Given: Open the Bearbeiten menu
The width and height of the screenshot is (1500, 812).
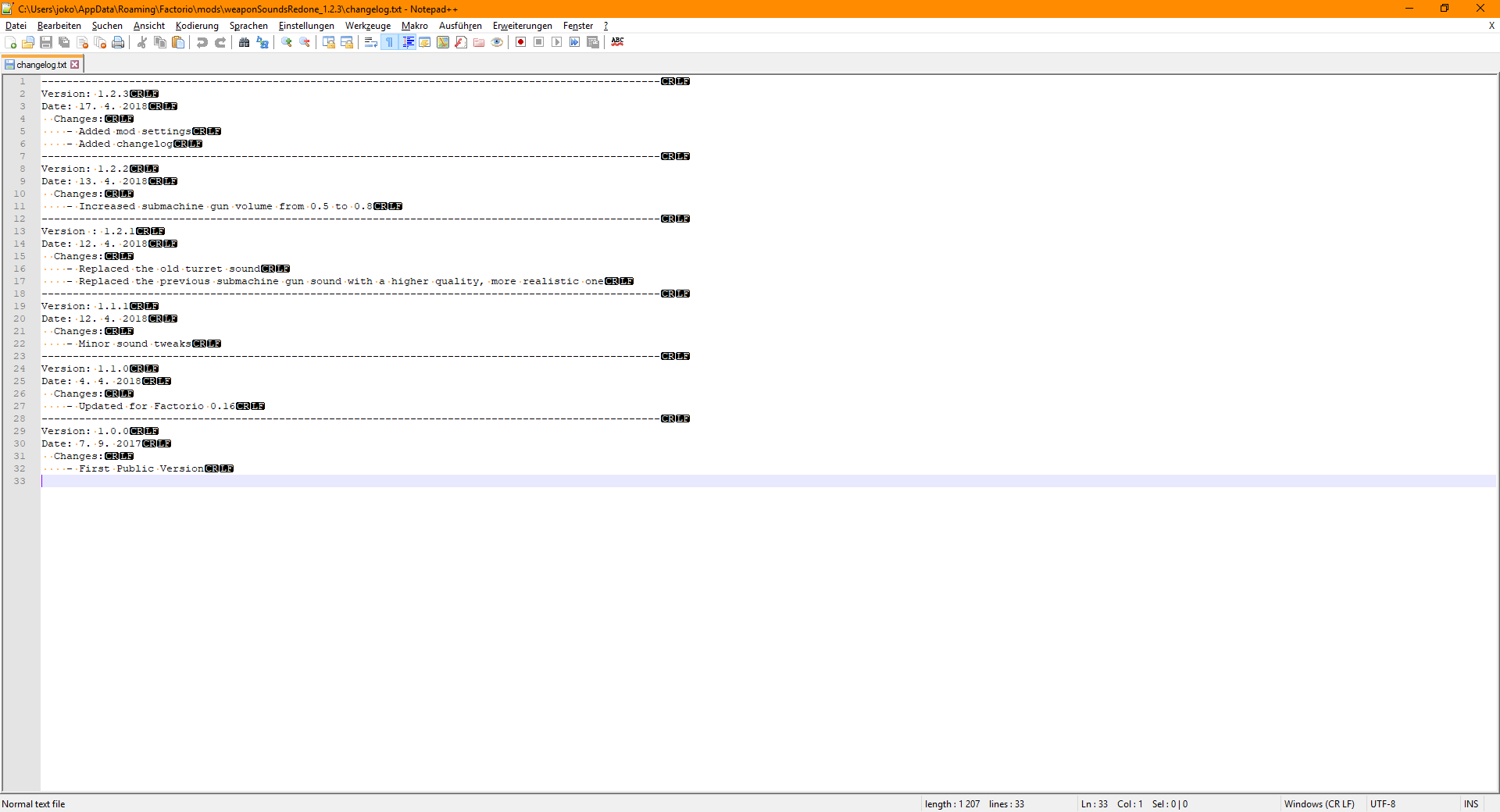Looking at the screenshot, I should [x=59, y=26].
